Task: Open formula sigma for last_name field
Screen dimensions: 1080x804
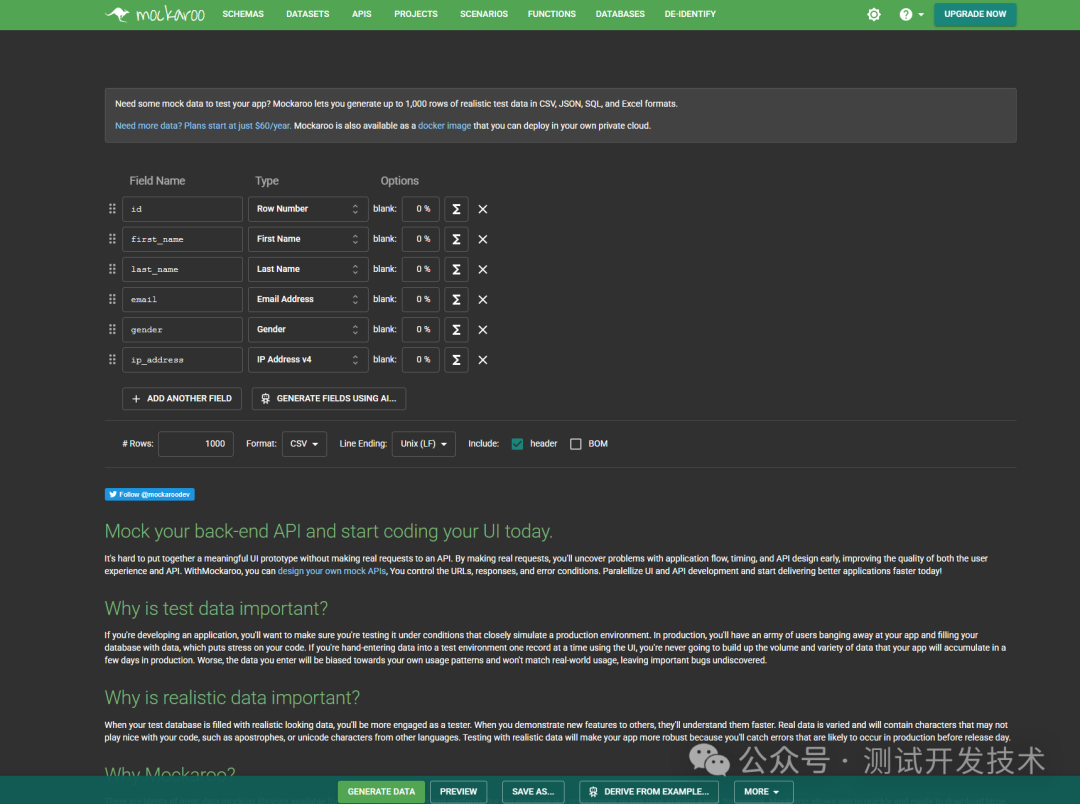Action: [456, 269]
